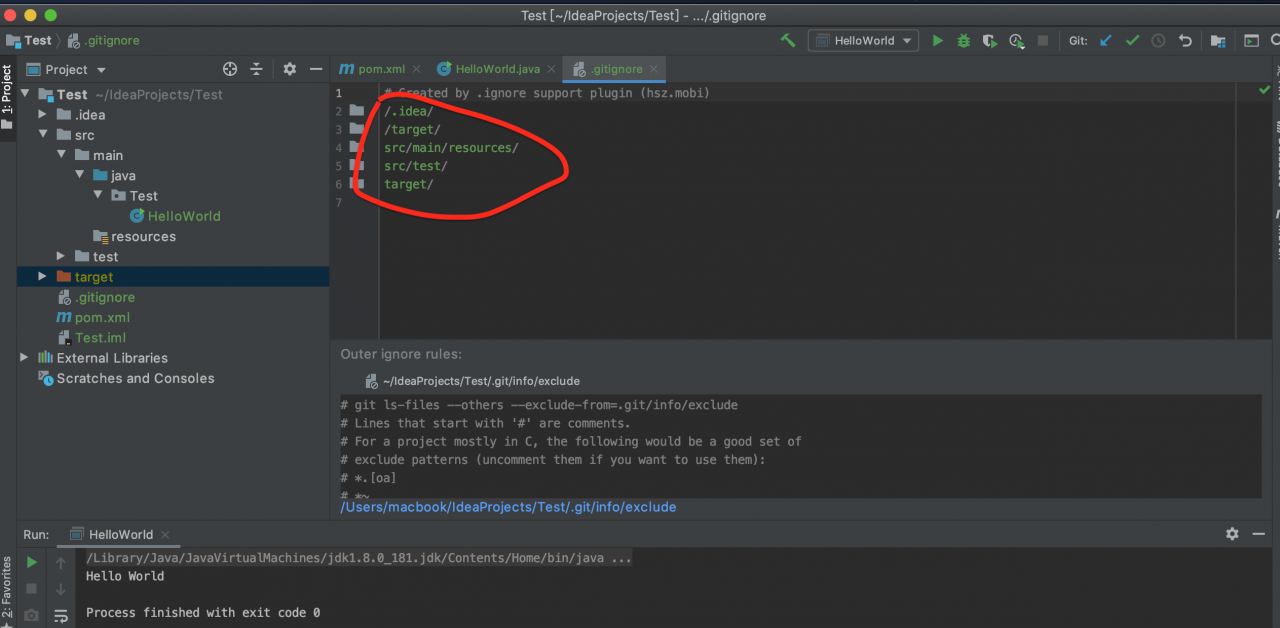Open the HelloWorld run configuration dropdown
The height and width of the screenshot is (628, 1280).
point(864,41)
